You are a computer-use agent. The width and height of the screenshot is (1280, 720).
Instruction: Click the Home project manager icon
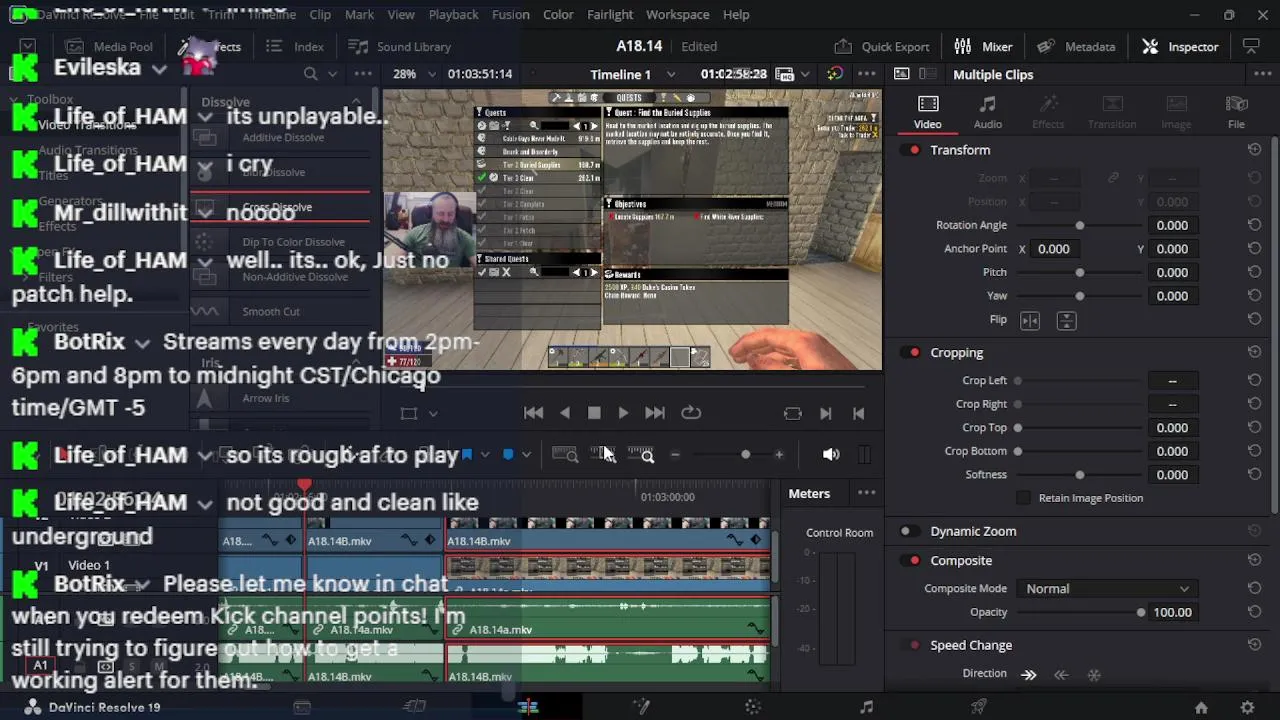(x=1201, y=707)
